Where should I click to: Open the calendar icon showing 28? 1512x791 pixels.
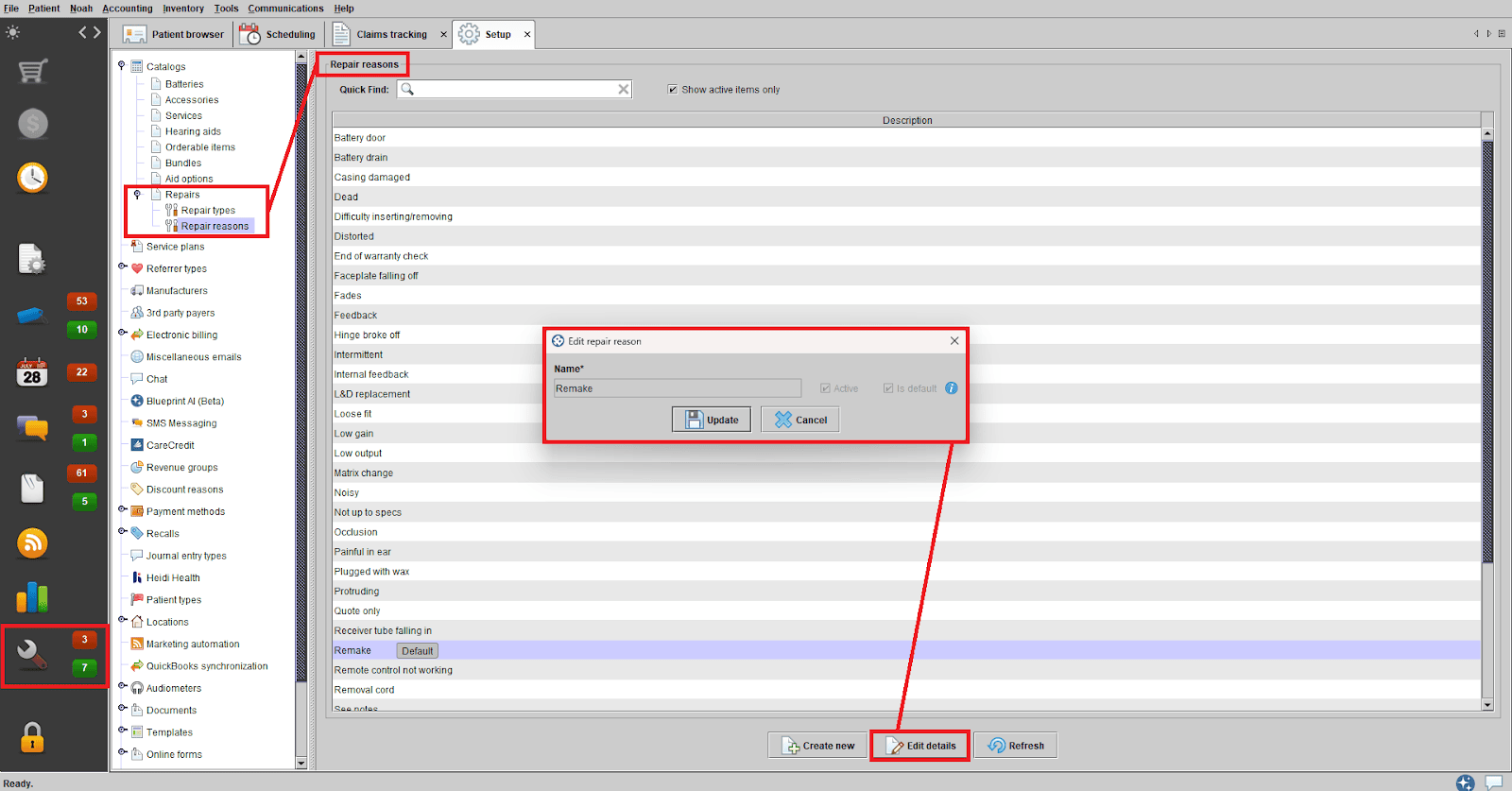point(32,373)
